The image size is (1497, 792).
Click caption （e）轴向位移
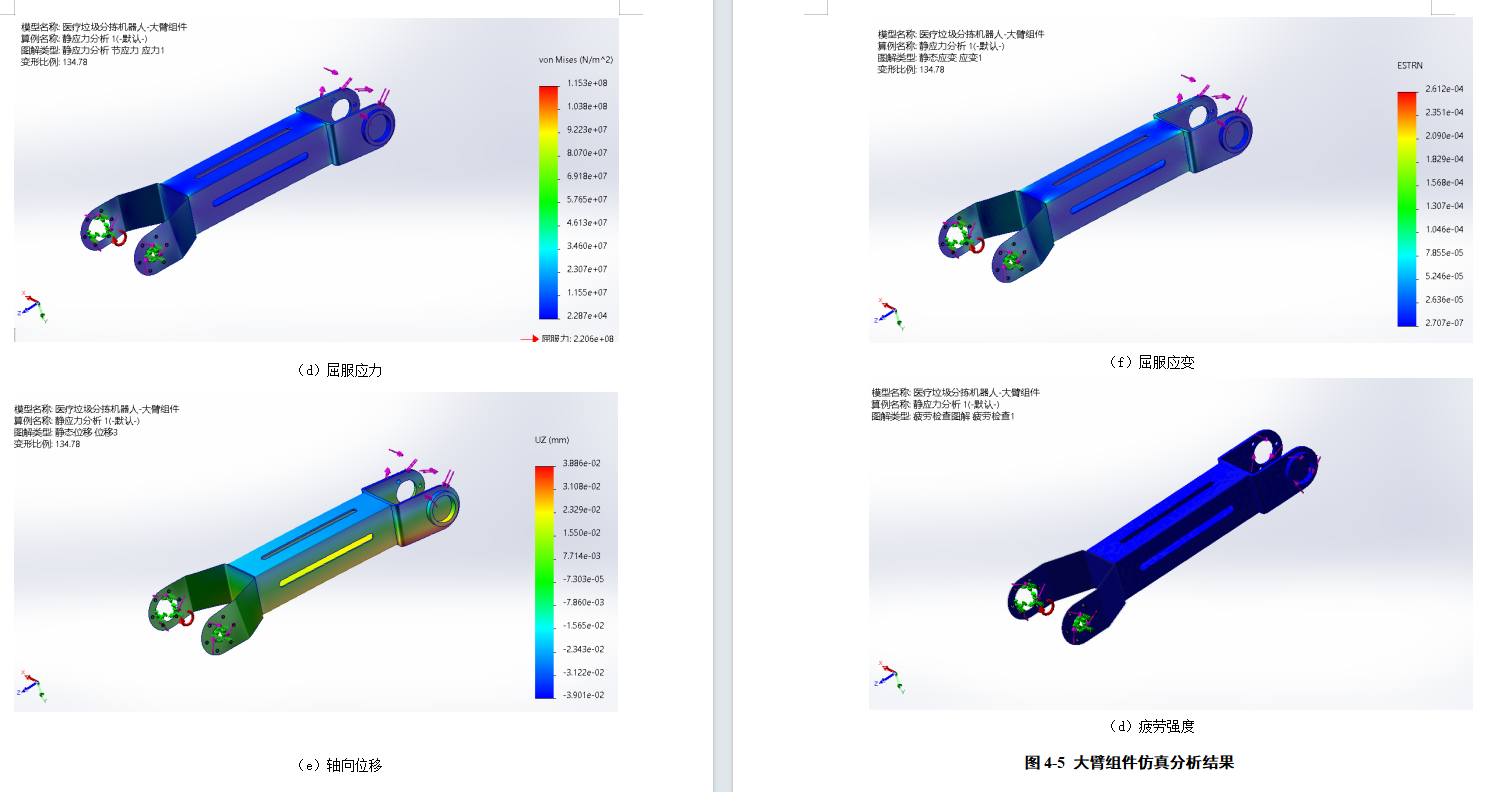(x=339, y=765)
